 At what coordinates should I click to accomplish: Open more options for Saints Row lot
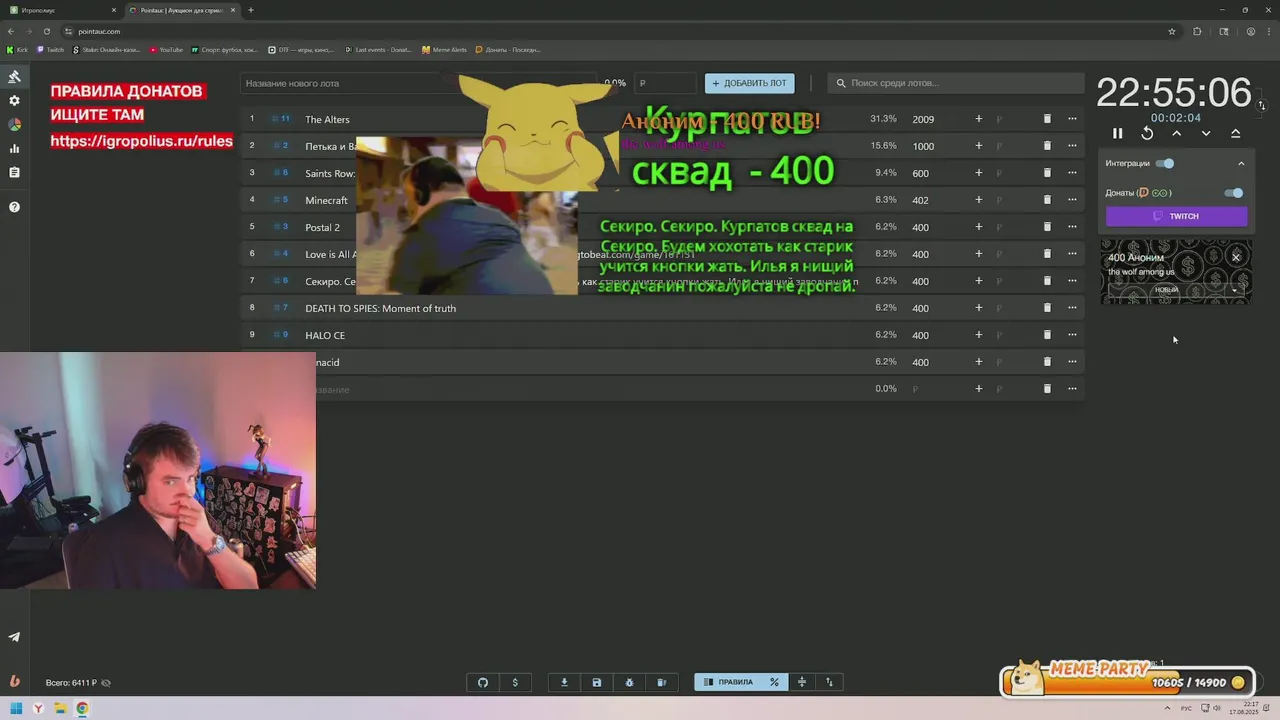pyautogui.click(x=1072, y=173)
